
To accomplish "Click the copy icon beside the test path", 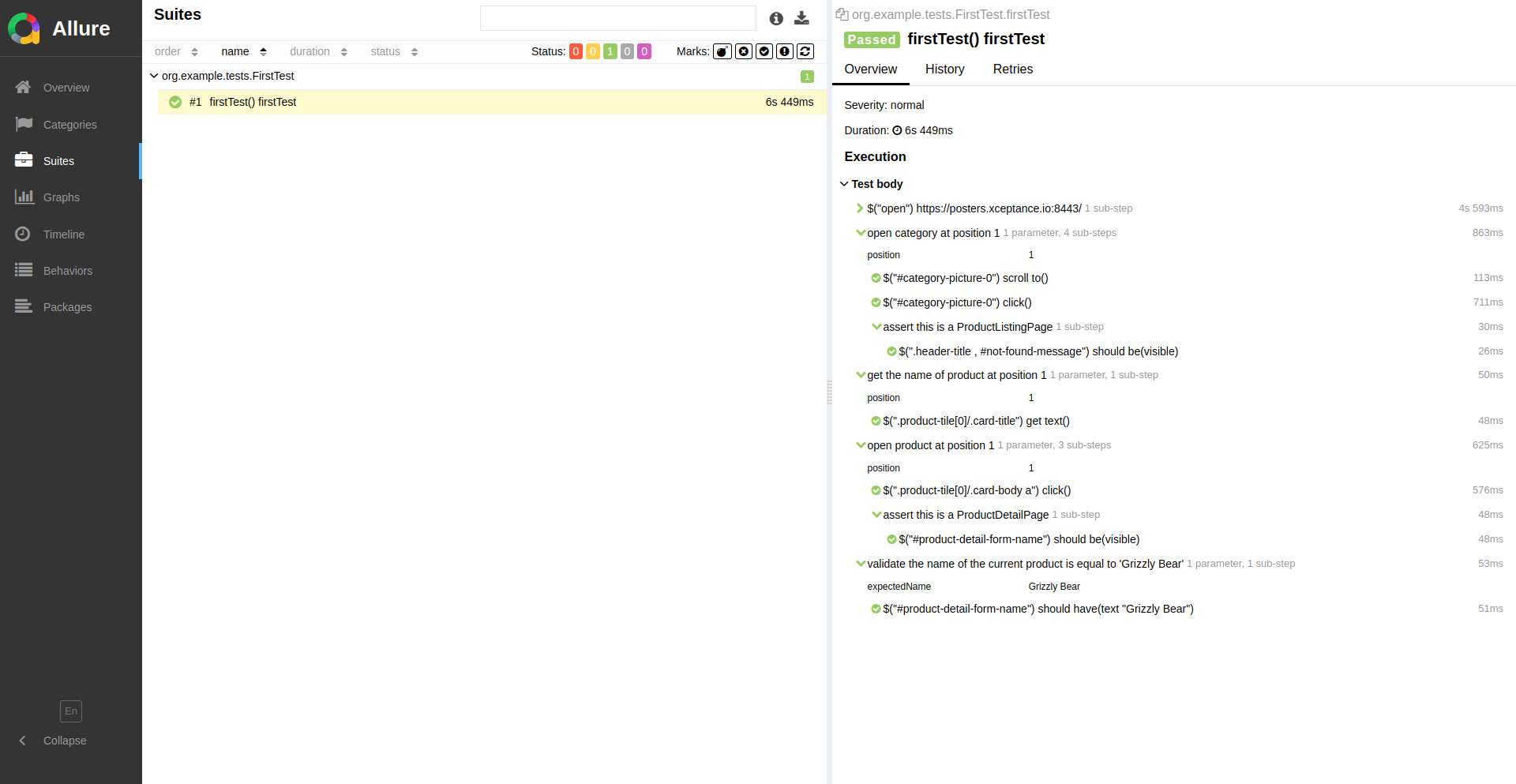I will coord(842,14).
